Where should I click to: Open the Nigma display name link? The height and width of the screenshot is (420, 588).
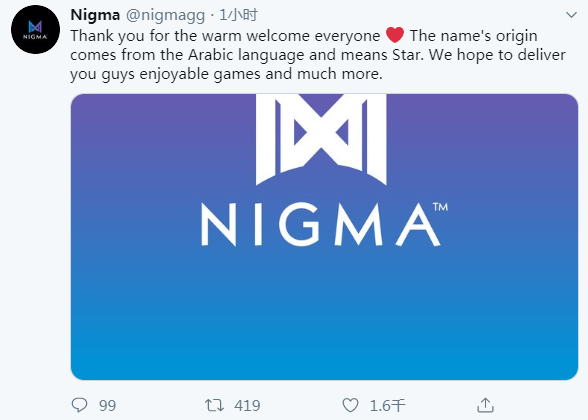coord(95,15)
